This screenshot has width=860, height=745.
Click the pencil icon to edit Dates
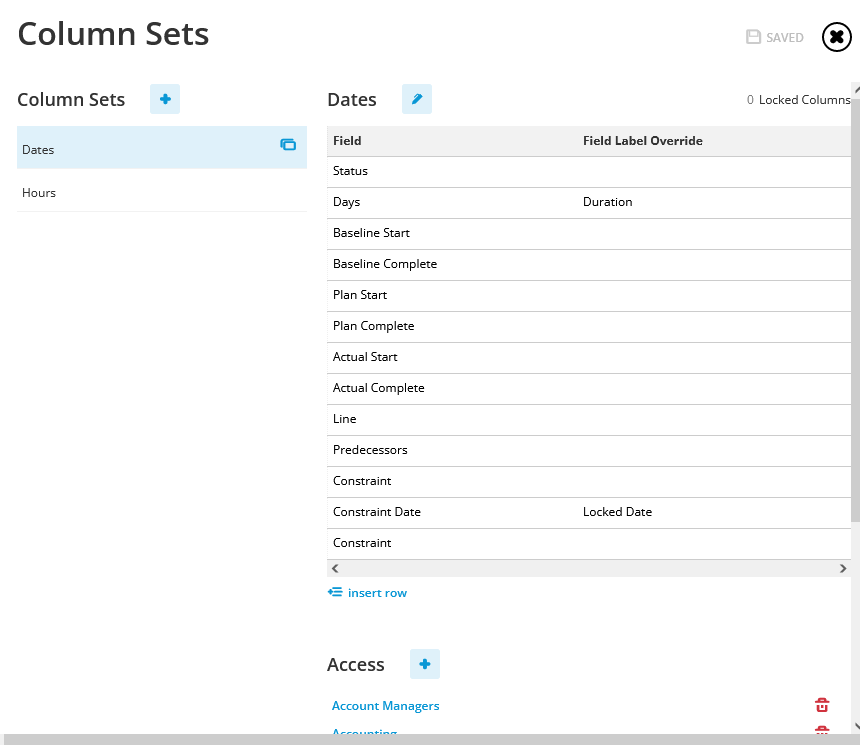pyautogui.click(x=417, y=99)
